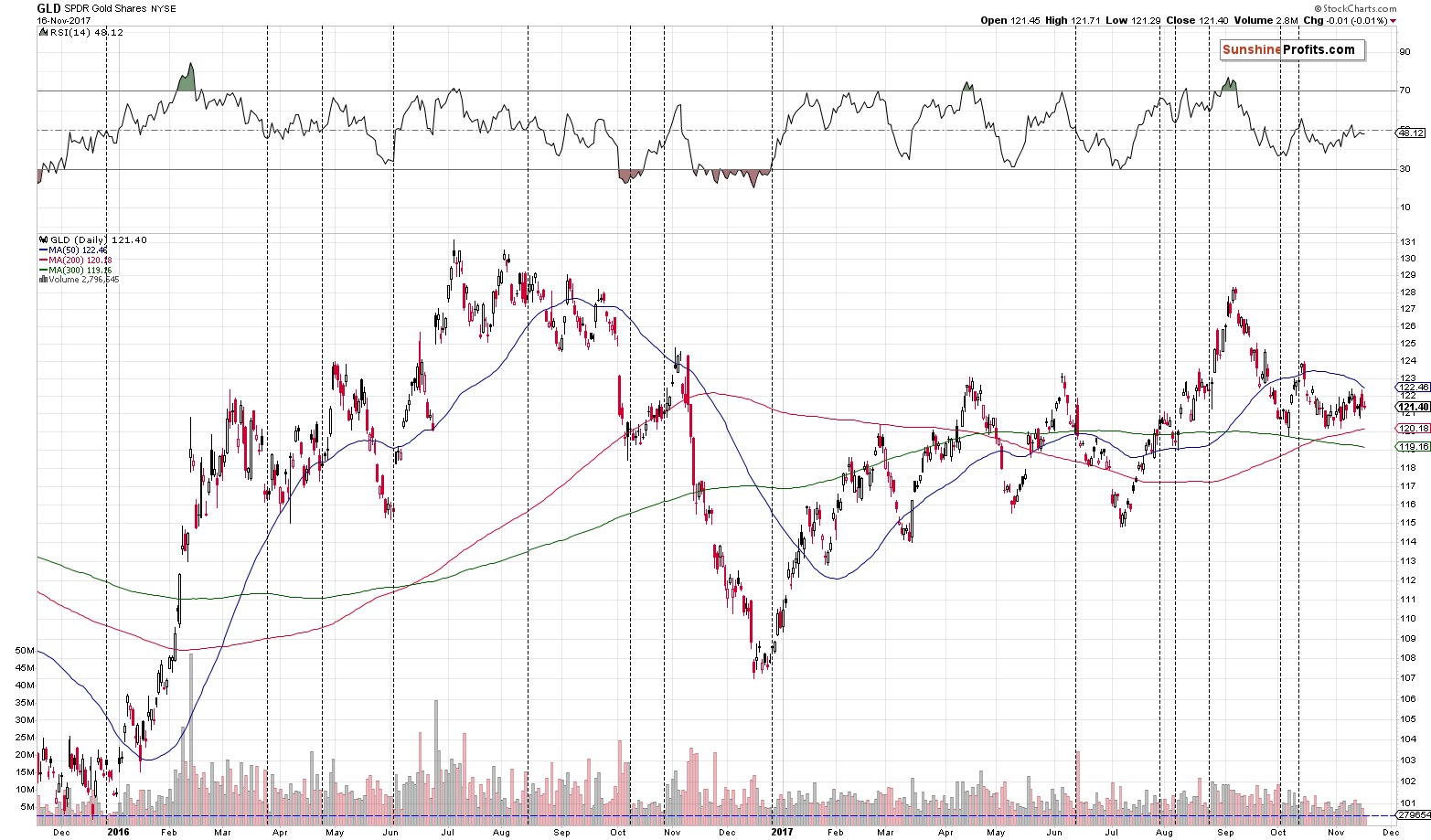Click the 125 price axis label
This screenshot has height=840, width=1431.
[1406, 344]
